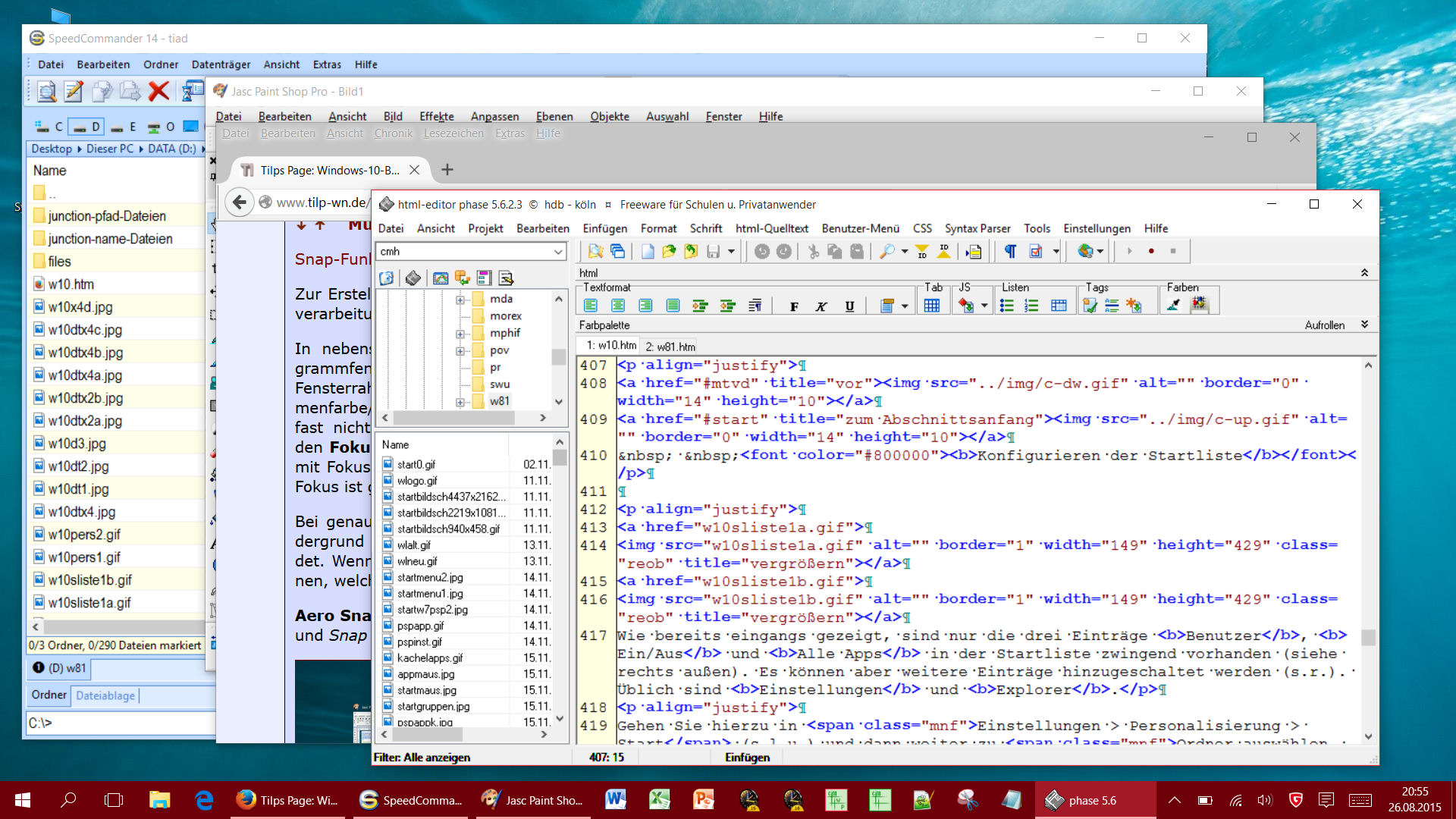Screen dimensions: 1456x819
Task: Click the italic K formatting icon
Action: coord(821,306)
